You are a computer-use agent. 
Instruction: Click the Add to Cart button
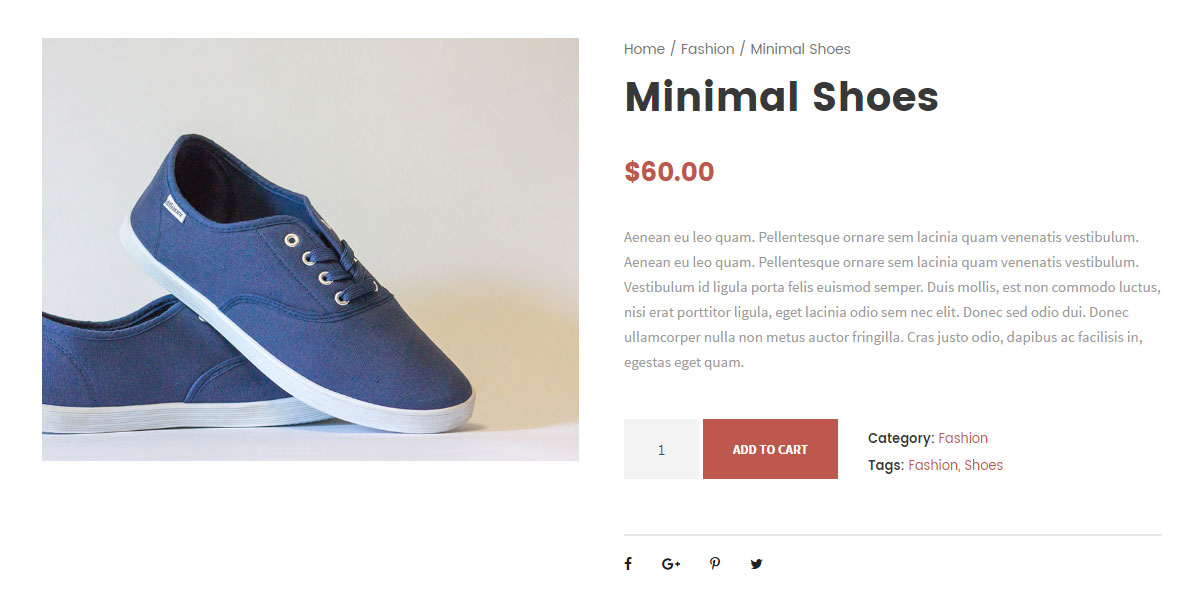tap(770, 449)
